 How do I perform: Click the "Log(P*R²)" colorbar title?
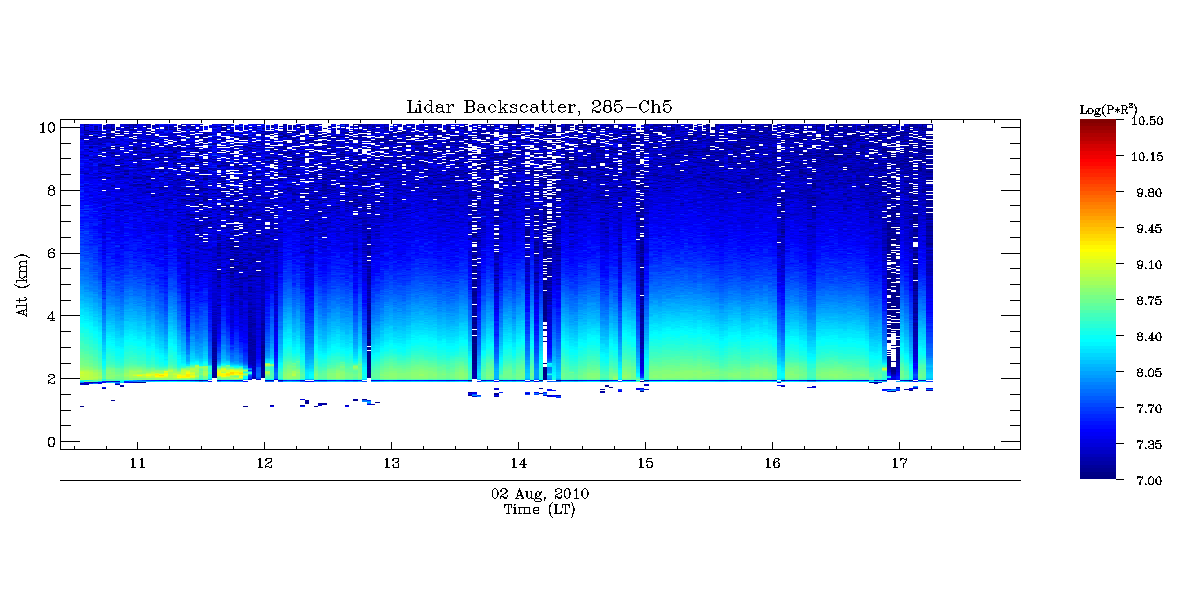coord(1108,108)
